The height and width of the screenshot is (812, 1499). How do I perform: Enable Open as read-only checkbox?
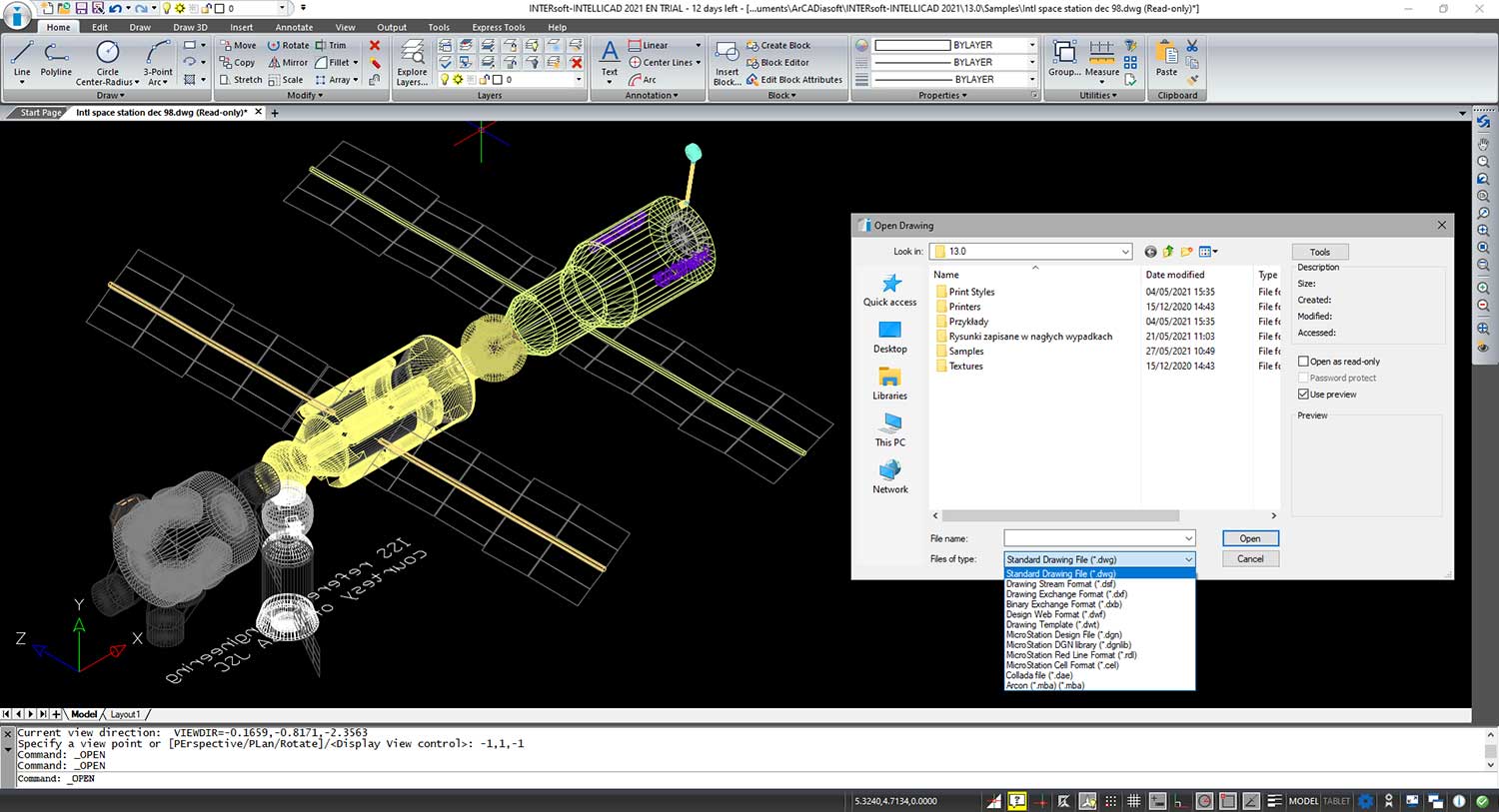pyautogui.click(x=1303, y=362)
